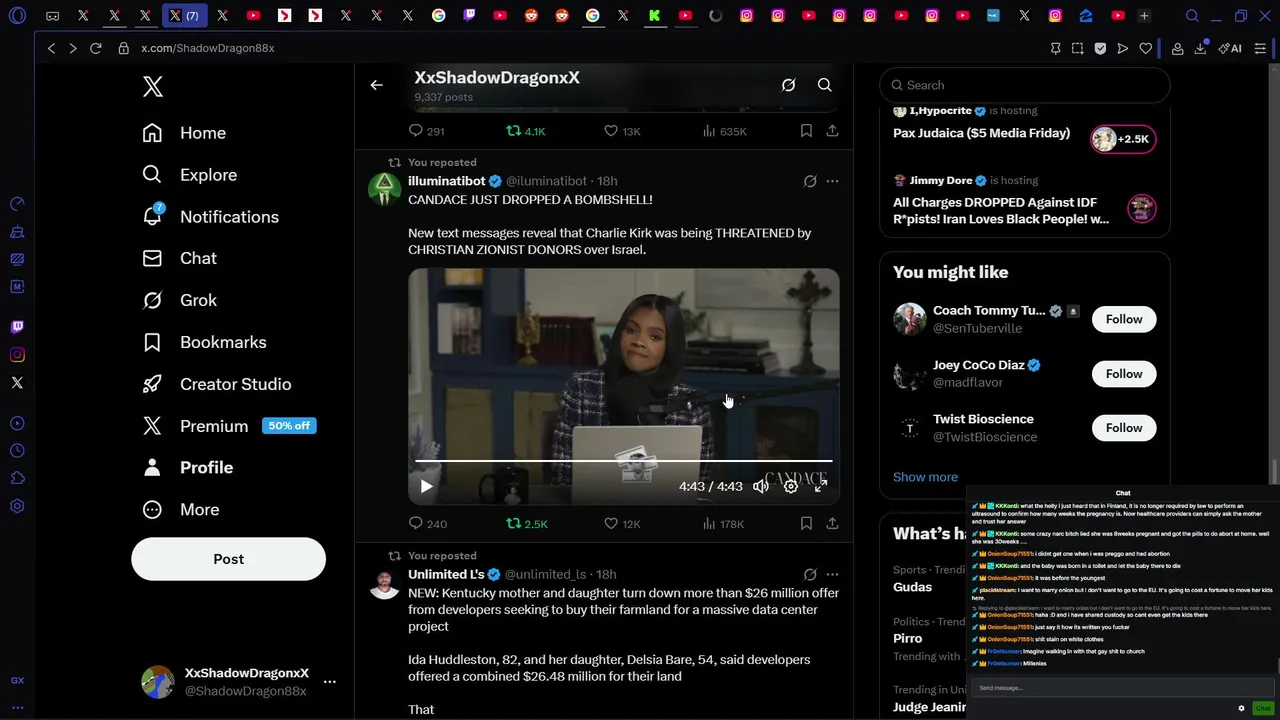Open Unlimited L's profile name
Viewport: 1280px width, 720px height.
[446, 574]
